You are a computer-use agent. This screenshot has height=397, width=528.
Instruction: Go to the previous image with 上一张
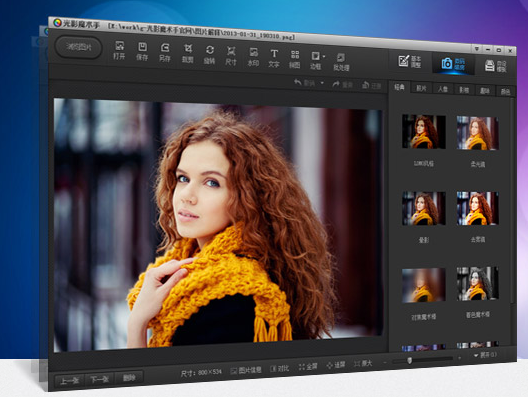tap(69, 380)
